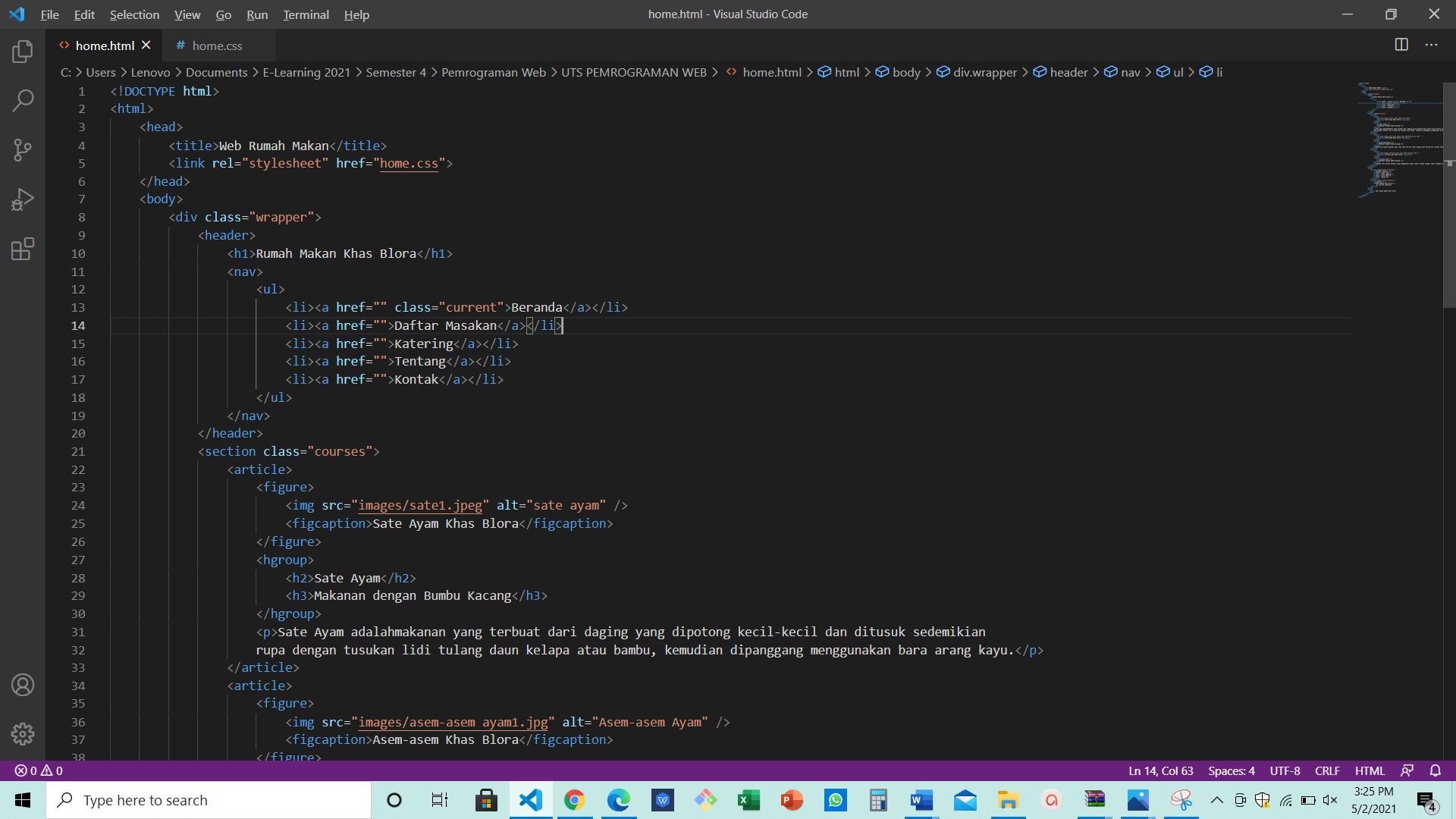Image resolution: width=1456 pixels, height=819 pixels.
Task: Open the editor more actions menu
Action: coord(1432,45)
